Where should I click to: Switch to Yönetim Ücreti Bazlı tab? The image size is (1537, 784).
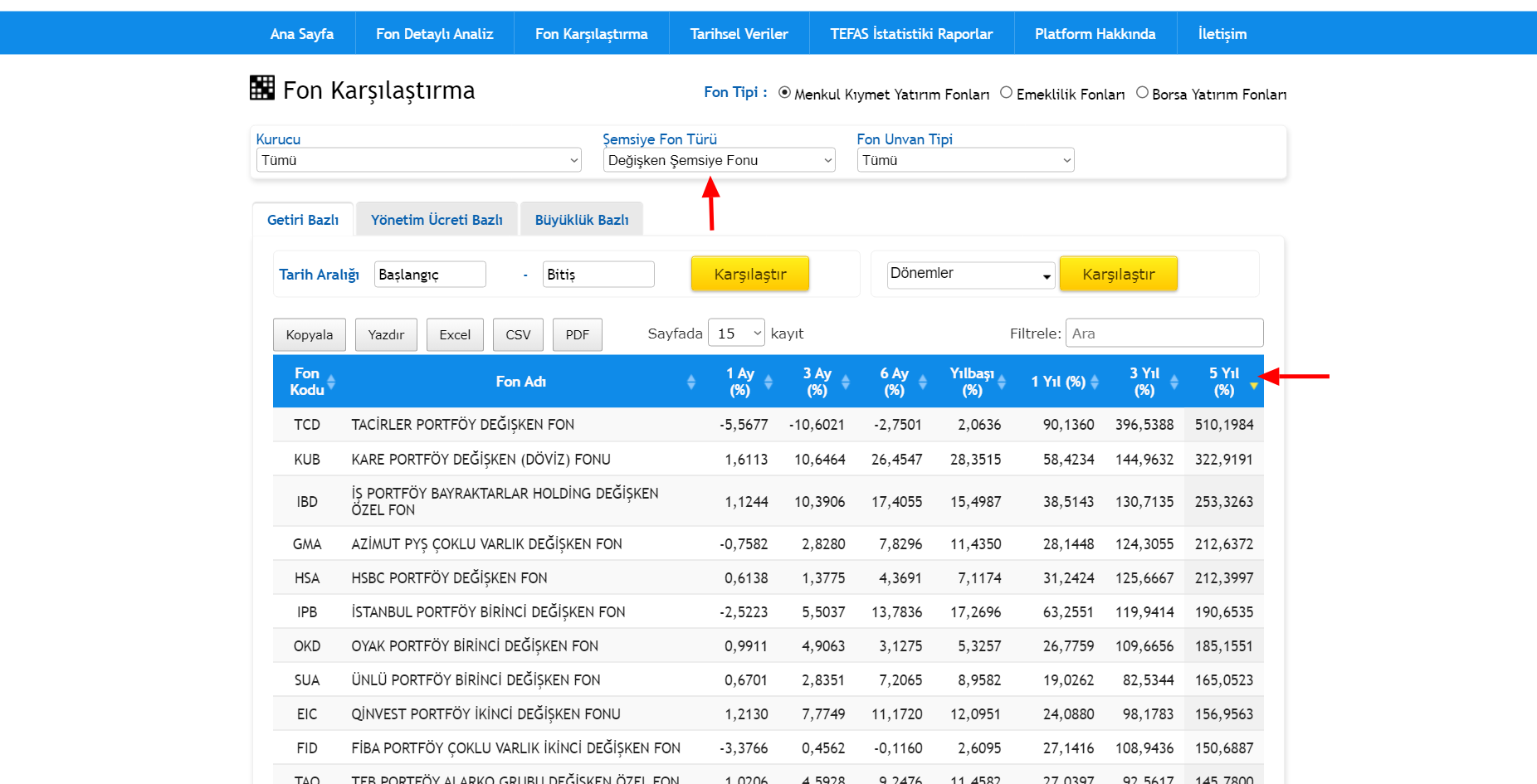pyautogui.click(x=437, y=220)
